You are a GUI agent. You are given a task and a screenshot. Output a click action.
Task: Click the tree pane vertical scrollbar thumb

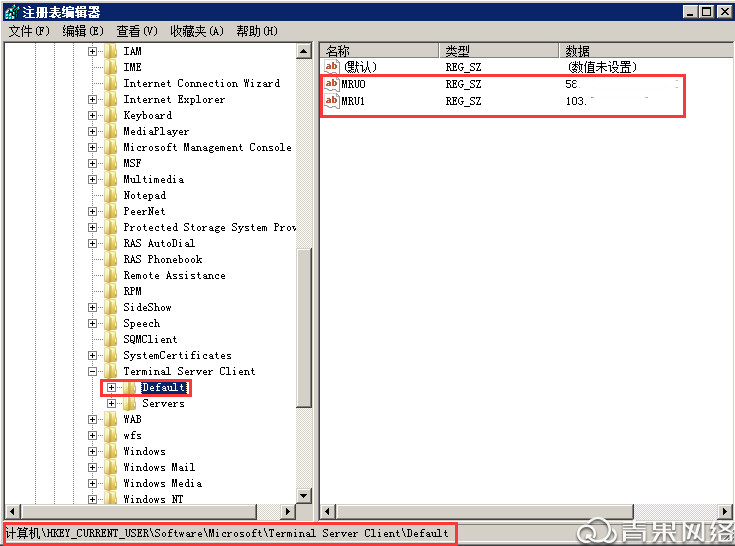[x=304, y=328]
